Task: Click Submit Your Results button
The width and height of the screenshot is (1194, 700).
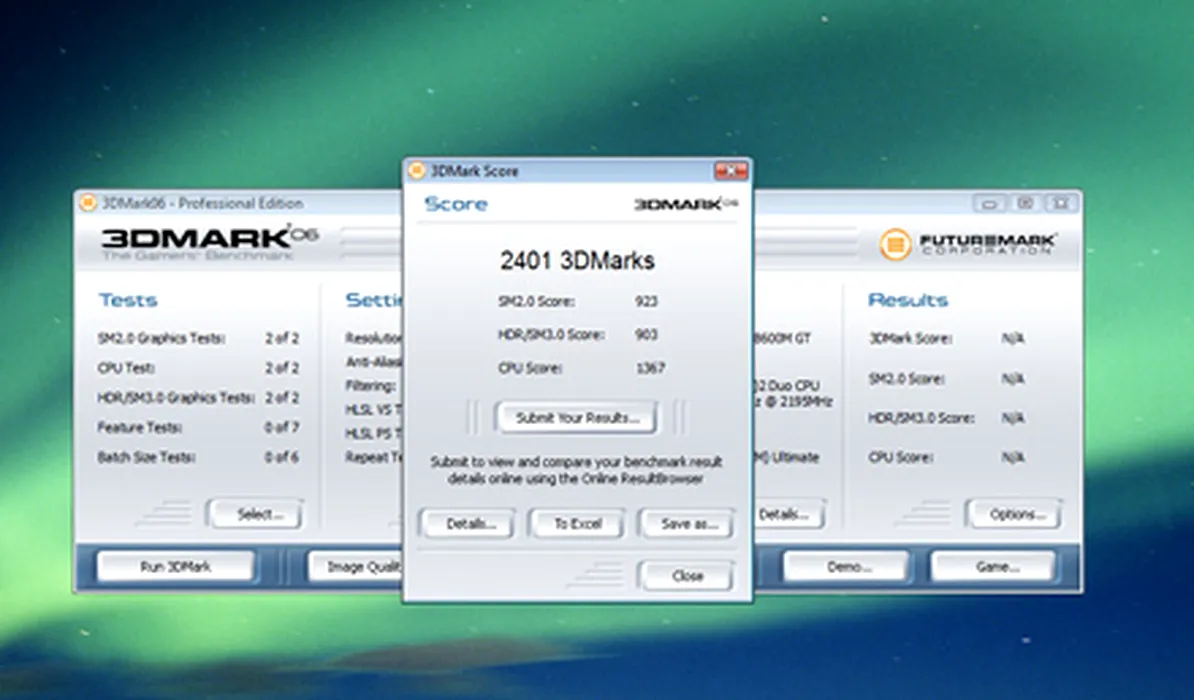Action: click(576, 417)
